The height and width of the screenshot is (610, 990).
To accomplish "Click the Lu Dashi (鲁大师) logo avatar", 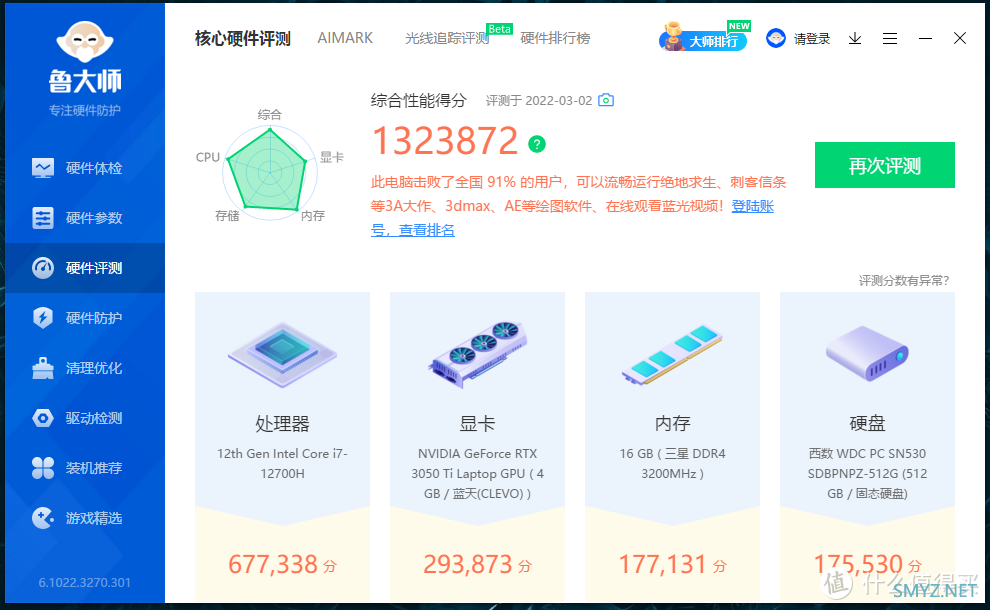I will (x=85, y=42).
